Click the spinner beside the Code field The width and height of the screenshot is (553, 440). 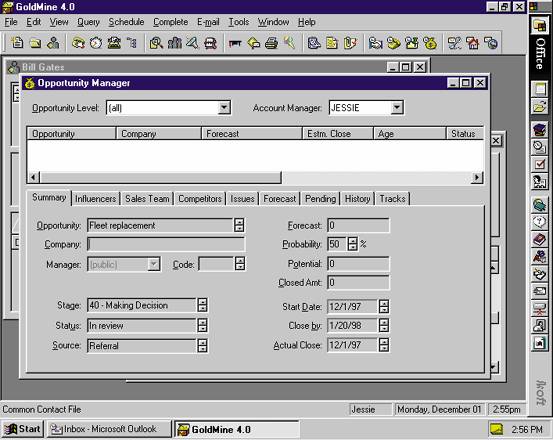coord(240,264)
